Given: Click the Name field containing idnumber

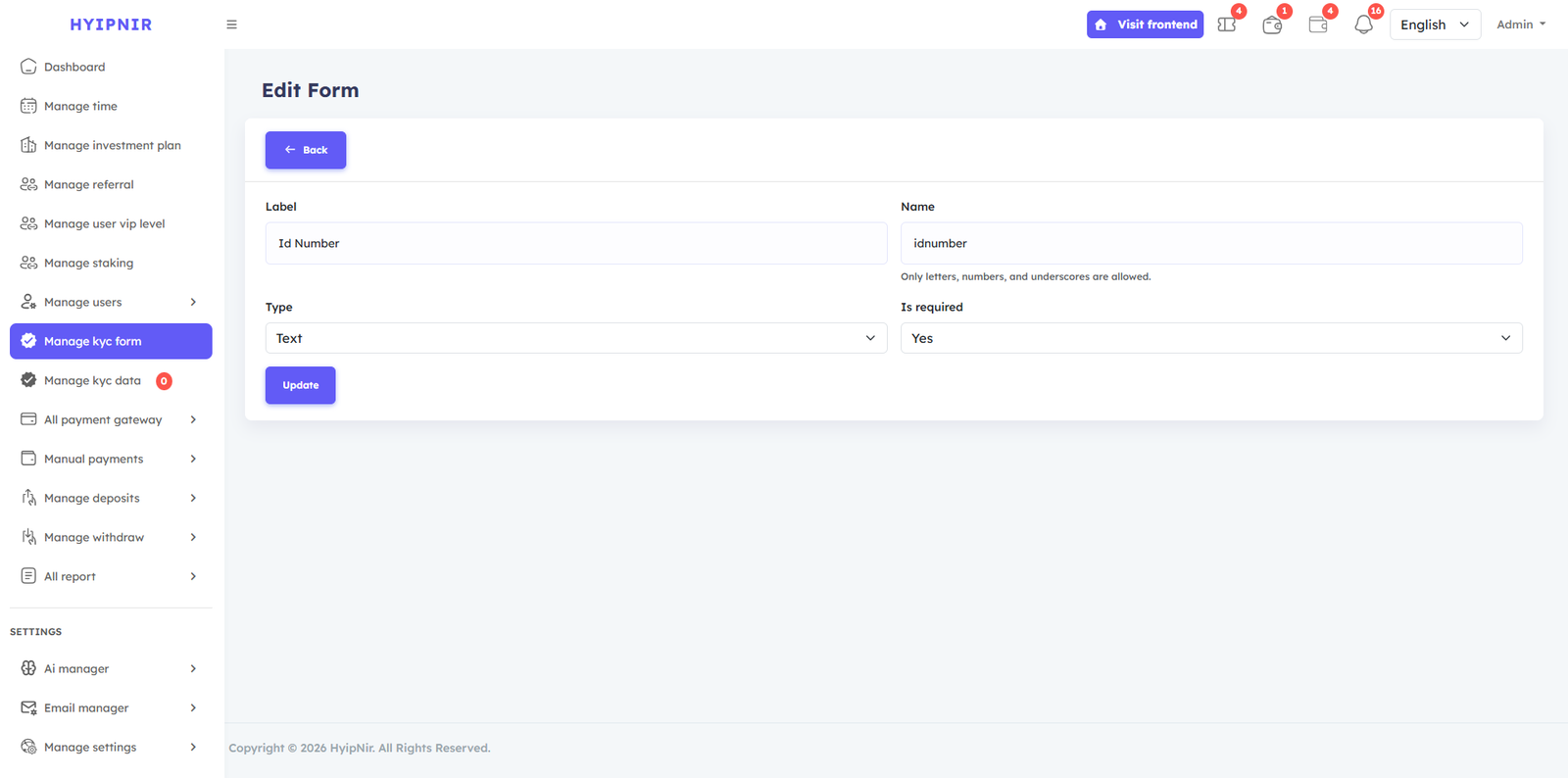Looking at the screenshot, I should pos(1211,243).
